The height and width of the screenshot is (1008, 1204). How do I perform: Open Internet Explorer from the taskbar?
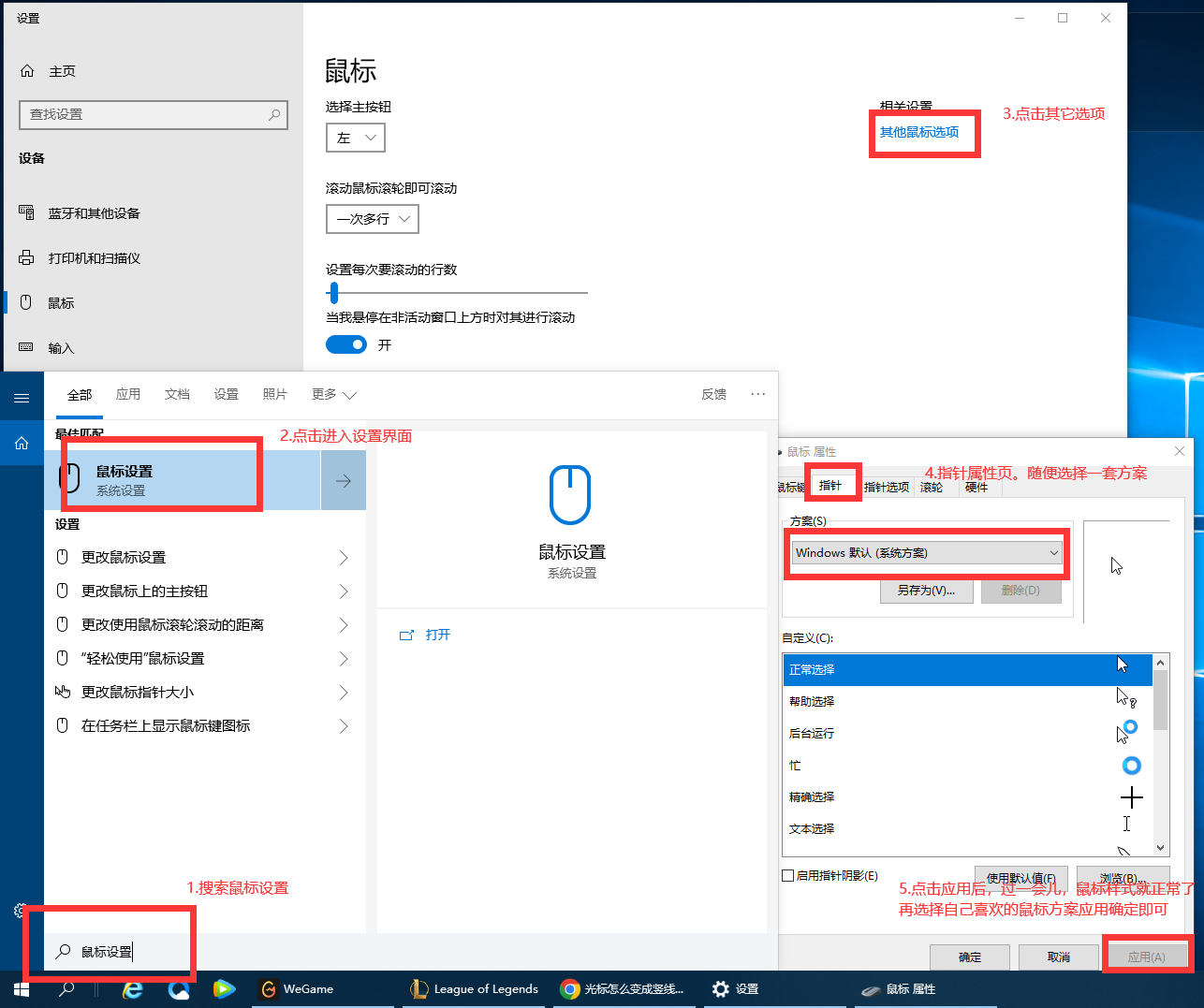tap(133, 989)
